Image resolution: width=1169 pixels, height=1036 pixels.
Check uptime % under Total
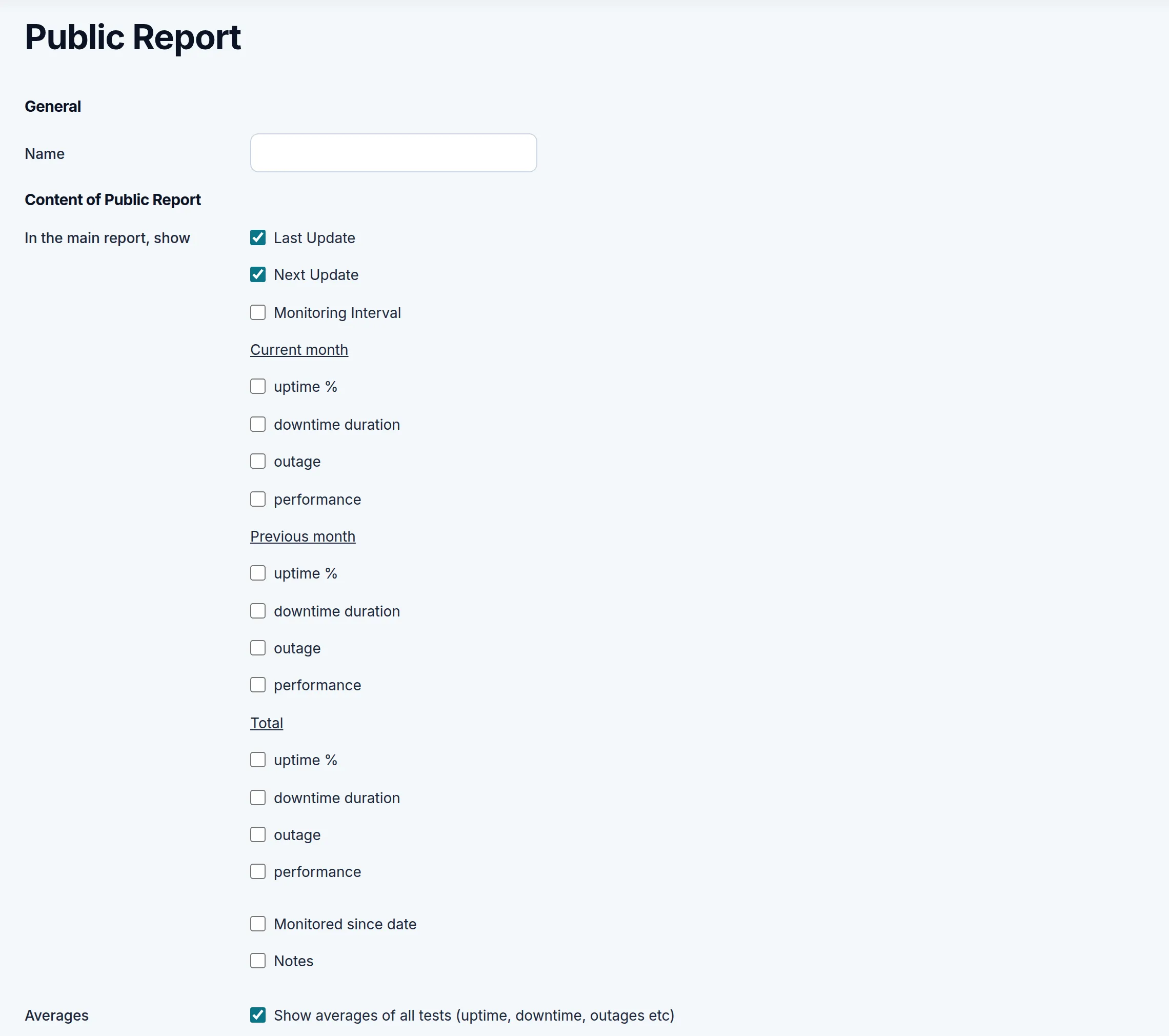258,760
